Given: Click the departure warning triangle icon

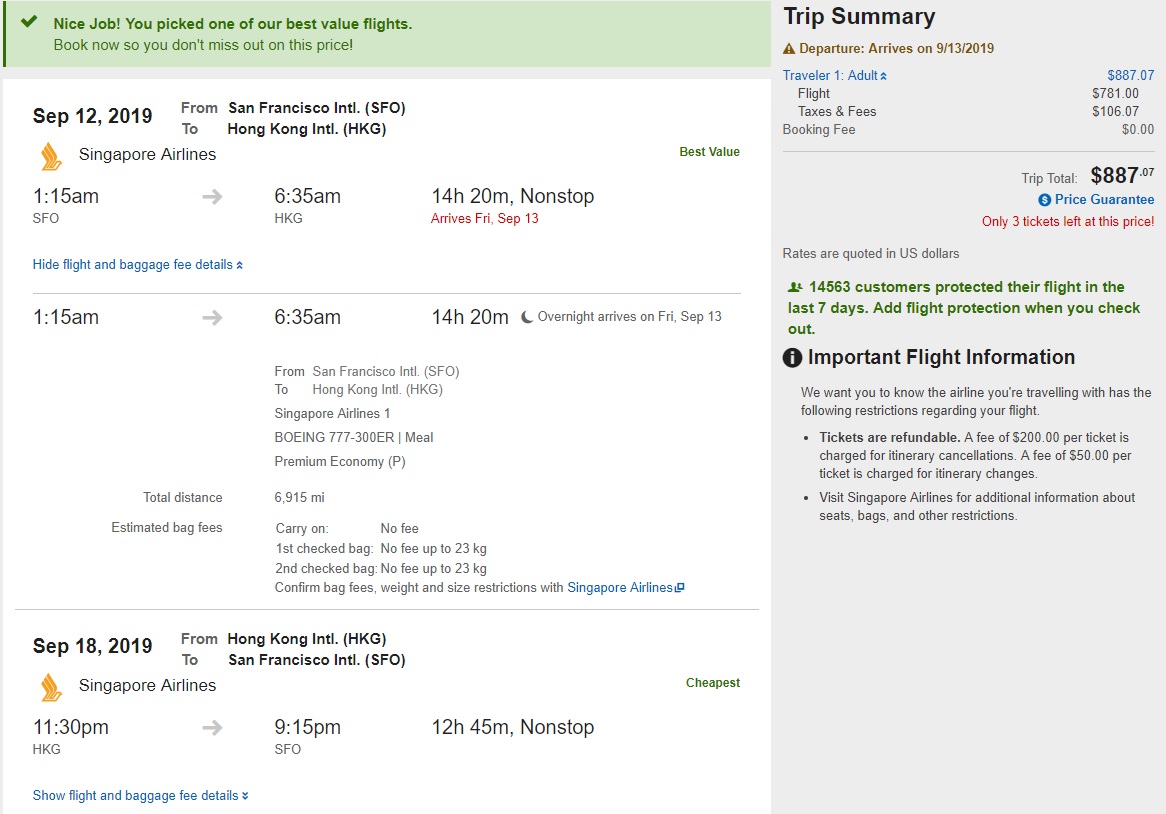Looking at the screenshot, I should point(789,49).
